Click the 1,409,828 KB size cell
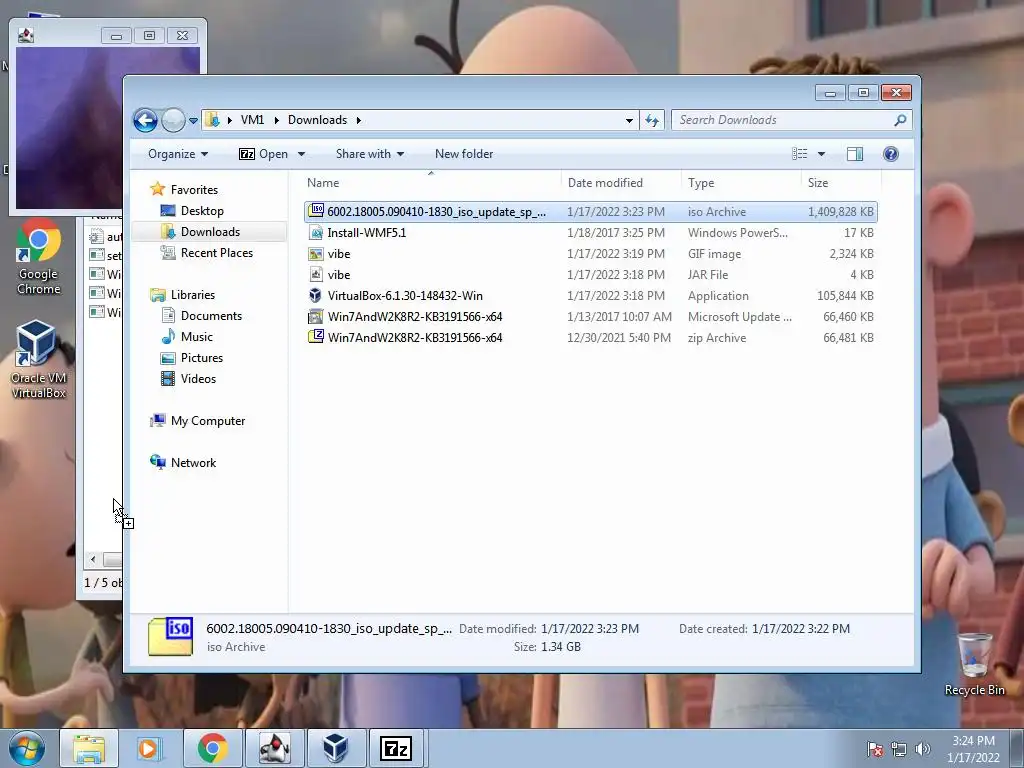The width and height of the screenshot is (1024, 768). pyautogui.click(x=840, y=212)
